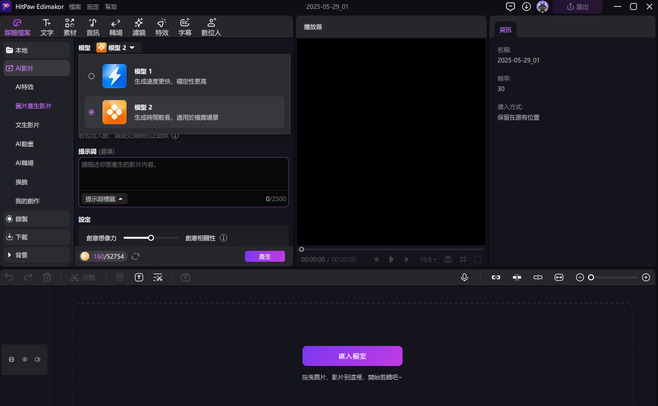Click the undo arrow in timeline toolbar

[x=9, y=278]
